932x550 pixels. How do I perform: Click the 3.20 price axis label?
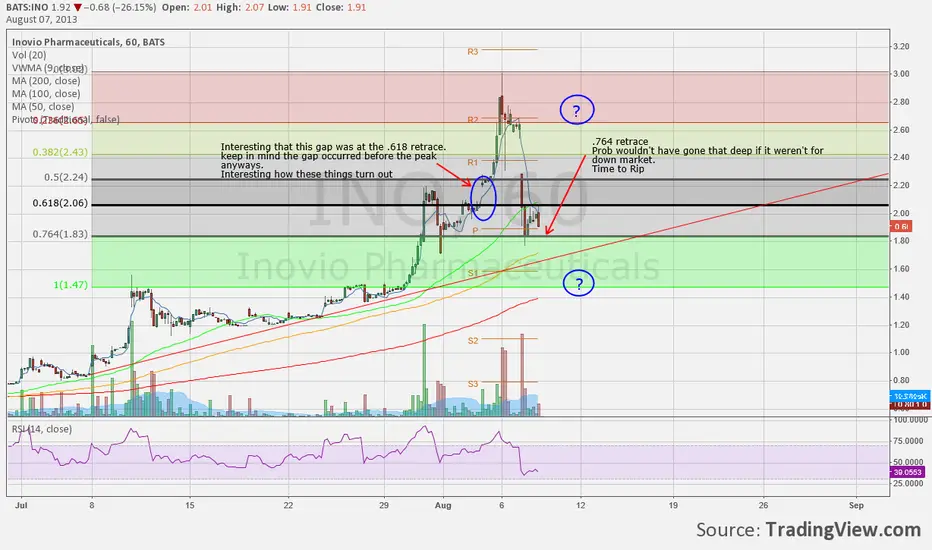click(900, 46)
